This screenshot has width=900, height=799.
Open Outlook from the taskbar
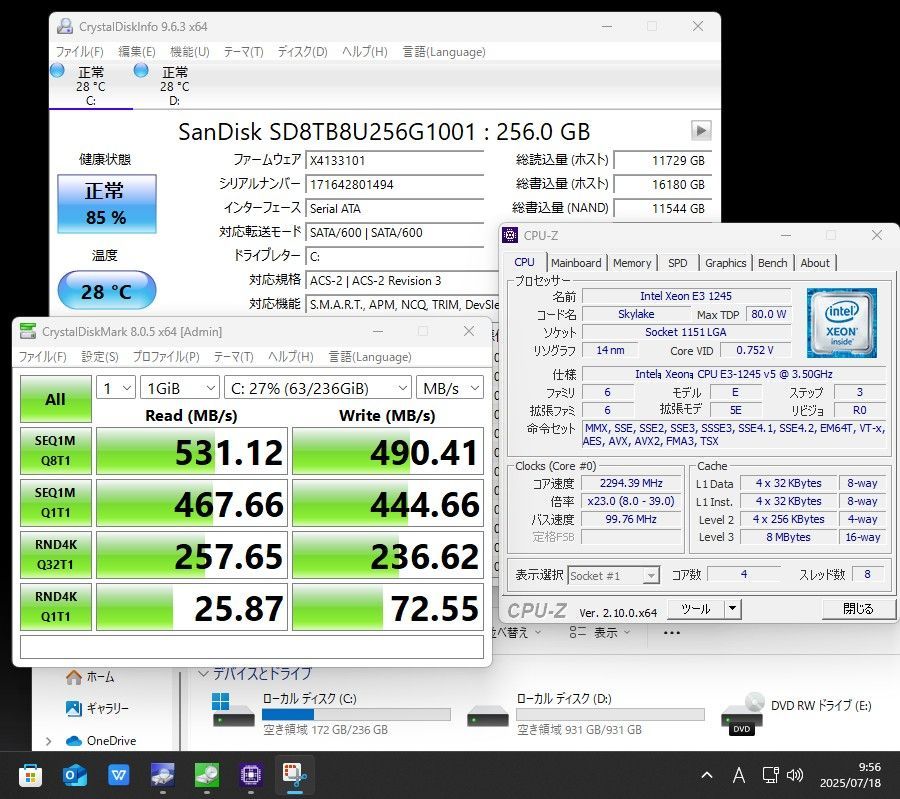[75, 774]
